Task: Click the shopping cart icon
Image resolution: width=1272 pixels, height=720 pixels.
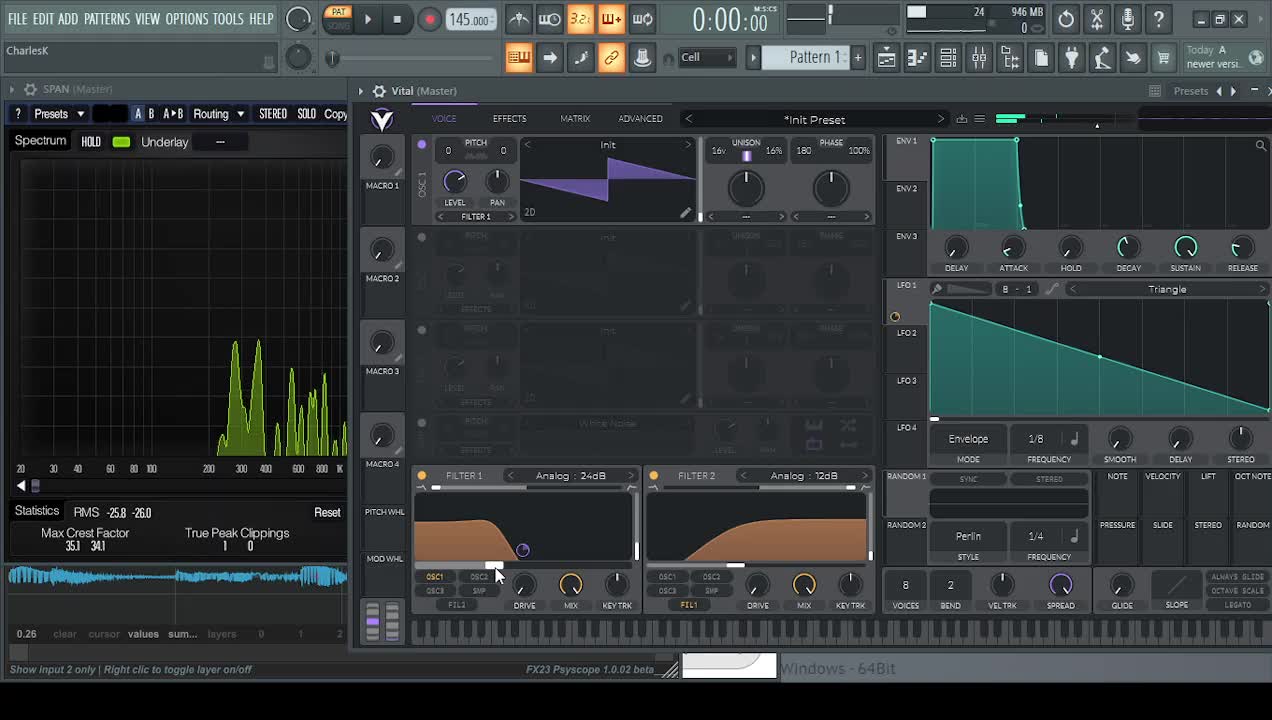Action: (1163, 58)
